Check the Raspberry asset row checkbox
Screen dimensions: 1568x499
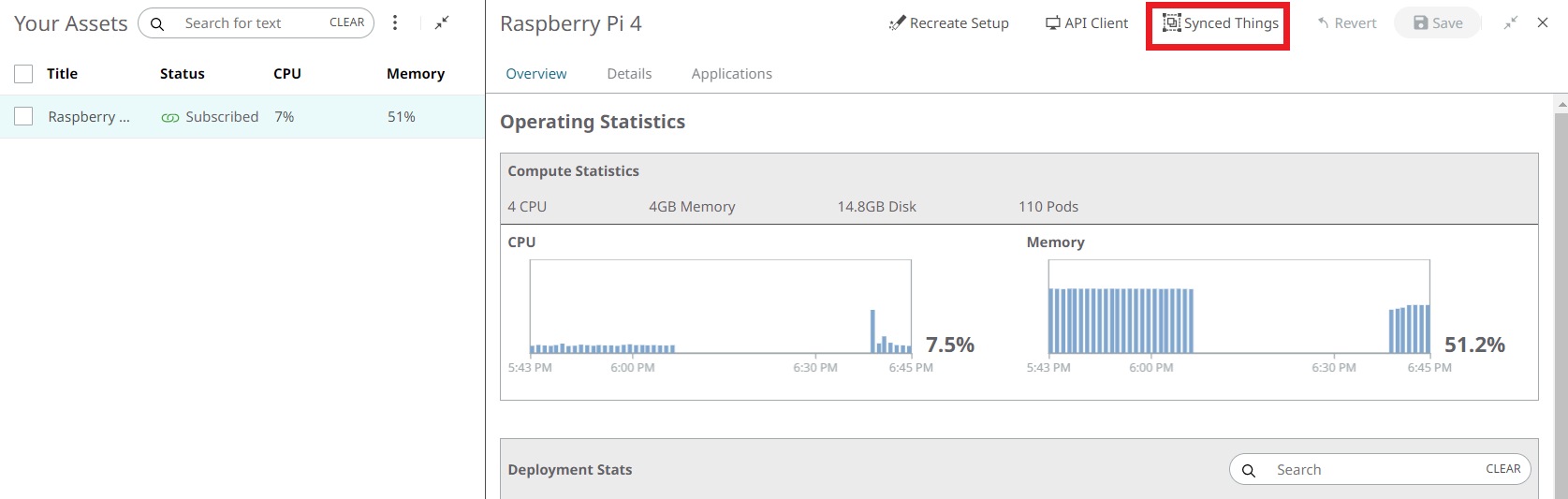(x=23, y=116)
